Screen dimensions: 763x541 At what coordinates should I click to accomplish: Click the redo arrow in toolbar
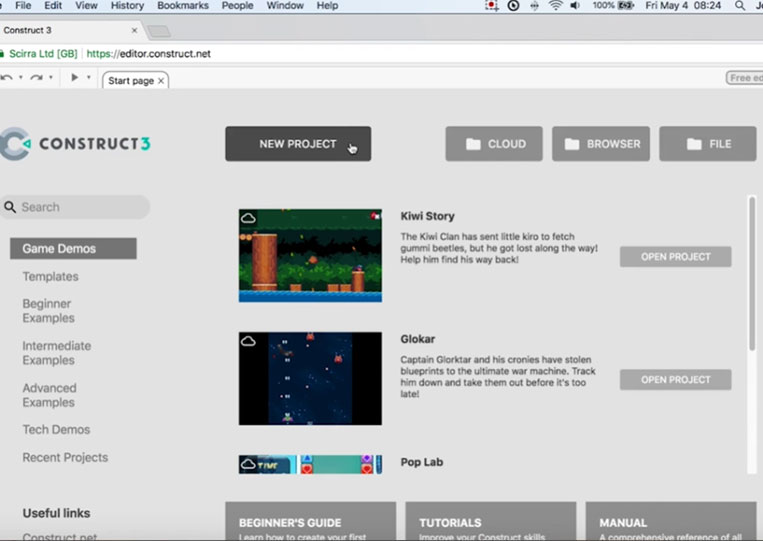[36, 78]
